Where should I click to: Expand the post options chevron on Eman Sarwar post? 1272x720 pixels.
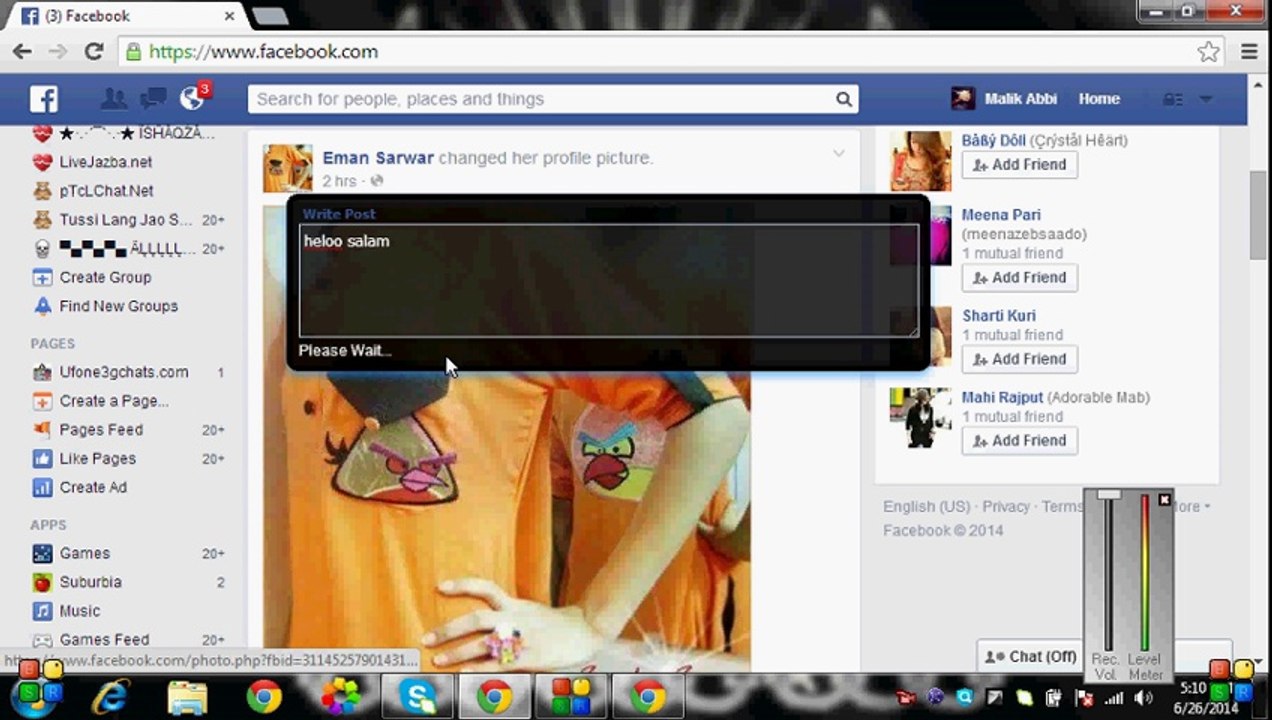coord(839,153)
